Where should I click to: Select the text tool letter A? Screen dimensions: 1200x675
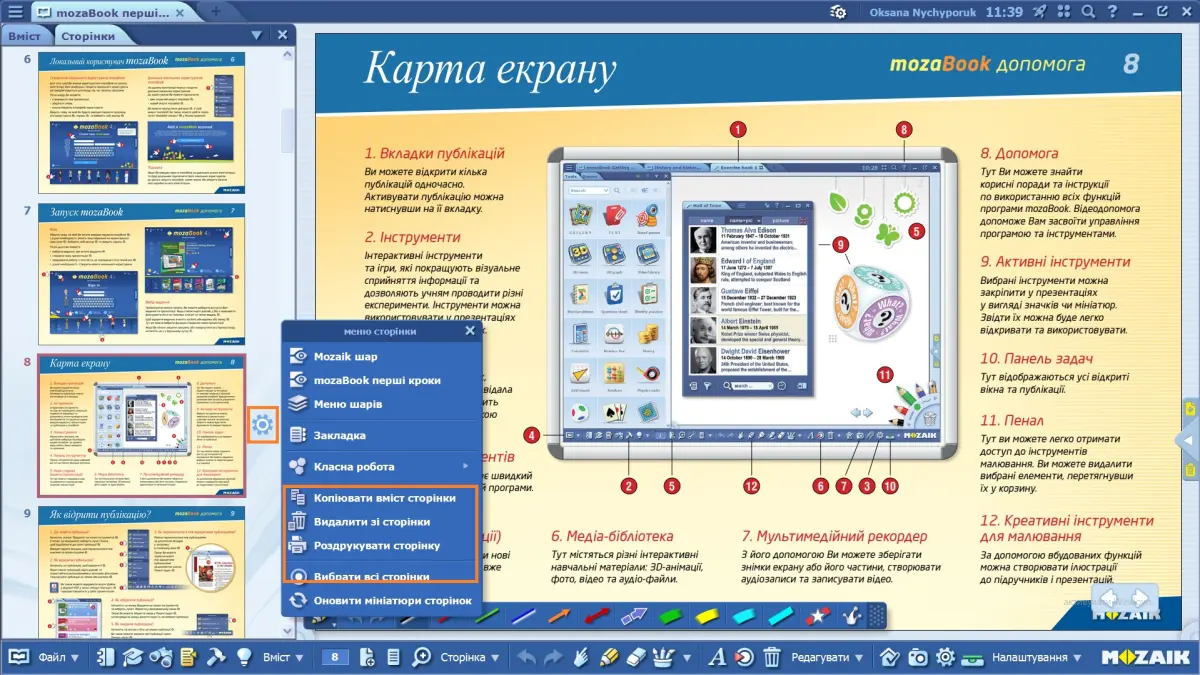(x=716, y=657)
